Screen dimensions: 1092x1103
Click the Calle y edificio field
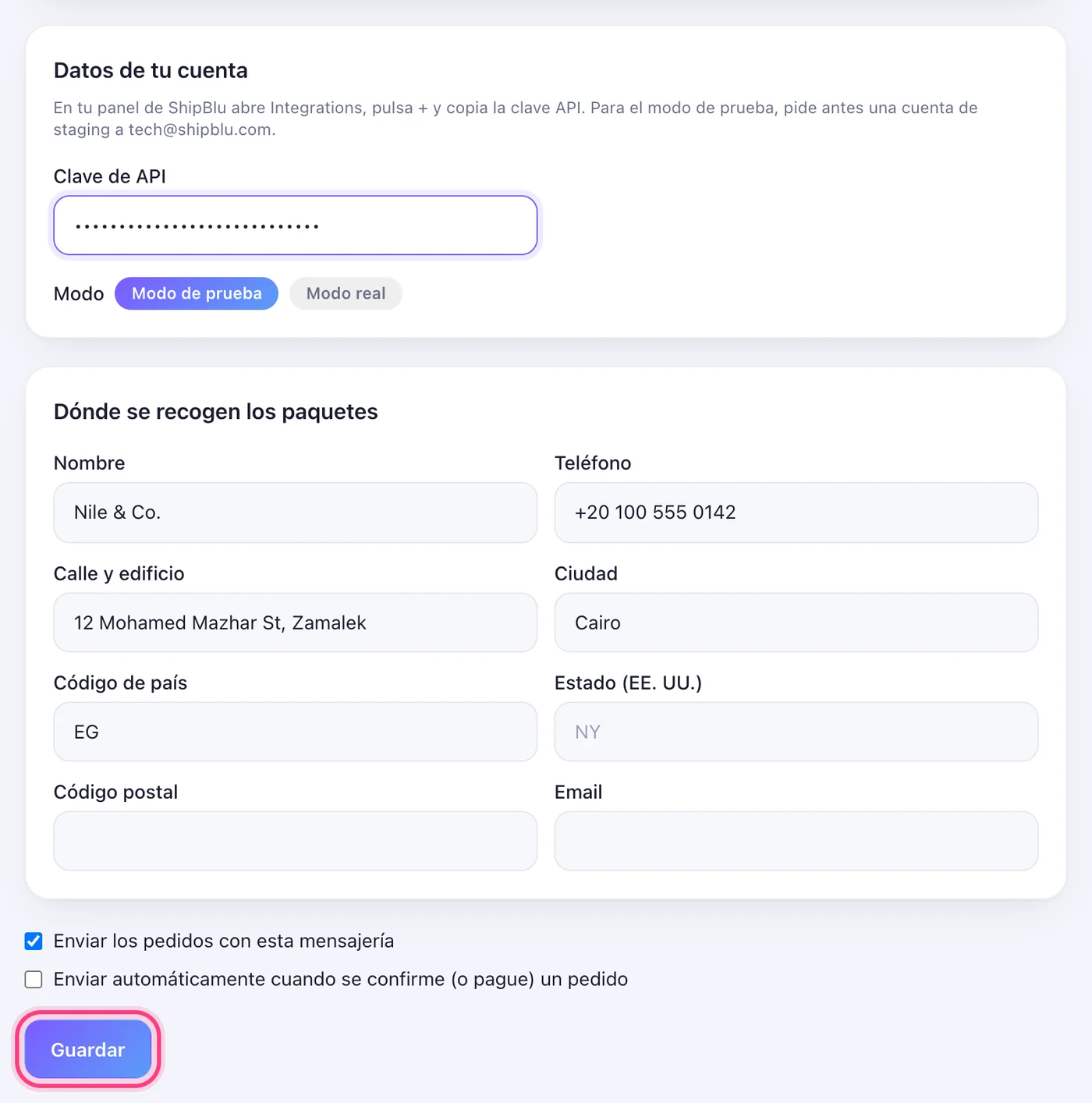295,622
